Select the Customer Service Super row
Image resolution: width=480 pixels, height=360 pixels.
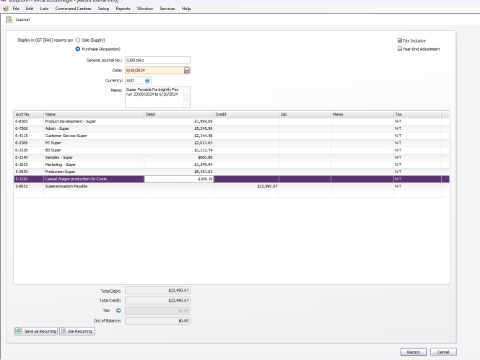231,136
